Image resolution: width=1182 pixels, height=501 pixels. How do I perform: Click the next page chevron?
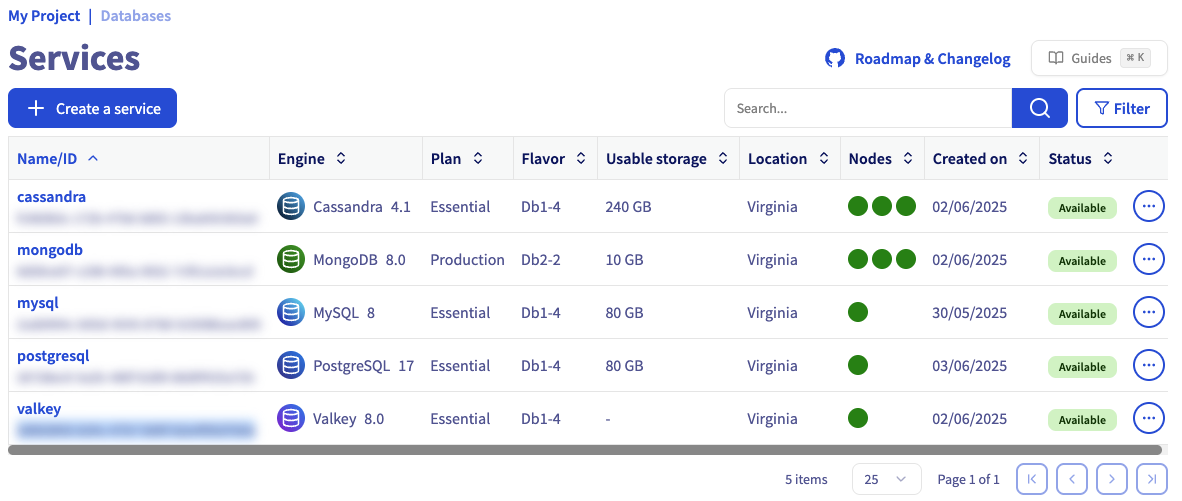pos(1112,479)
